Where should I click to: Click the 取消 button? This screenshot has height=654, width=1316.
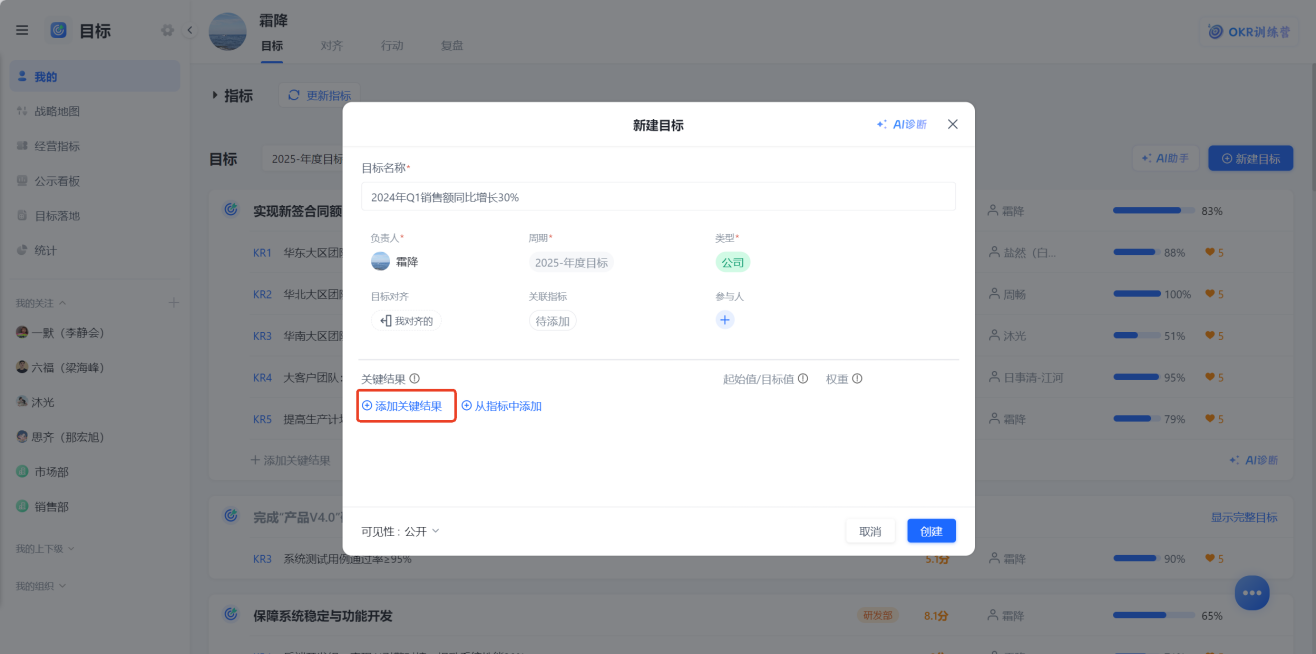(x=870, y=531)
